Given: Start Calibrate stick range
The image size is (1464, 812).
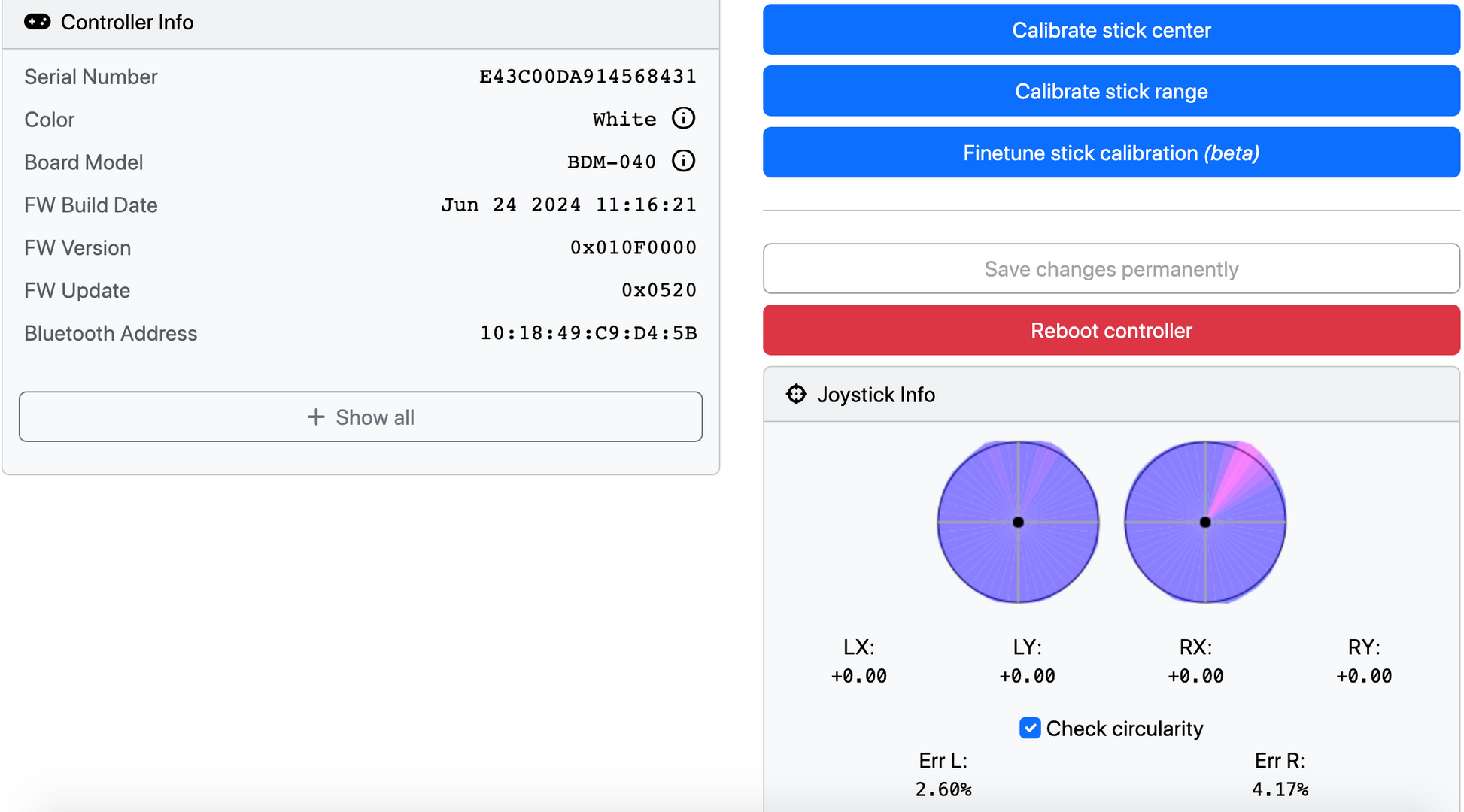Looking at the screenshot, I should [1111, 91].
